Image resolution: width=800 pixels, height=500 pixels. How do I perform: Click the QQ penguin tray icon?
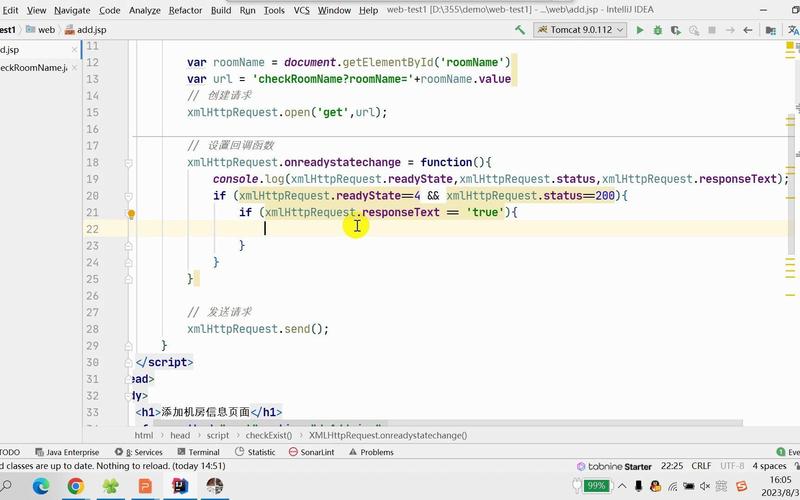pos(656,486)
